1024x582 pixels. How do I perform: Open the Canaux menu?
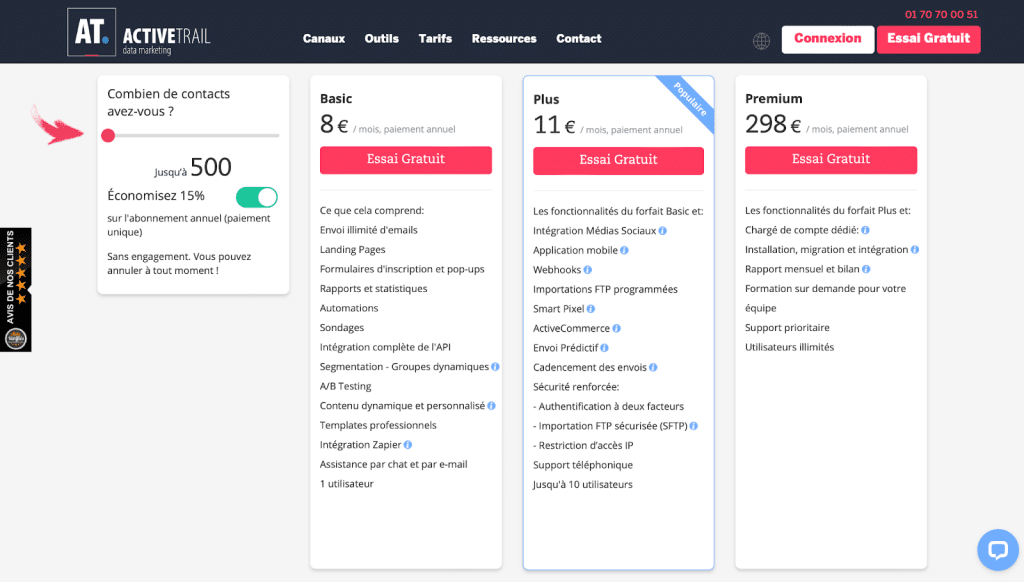point(324,39)
